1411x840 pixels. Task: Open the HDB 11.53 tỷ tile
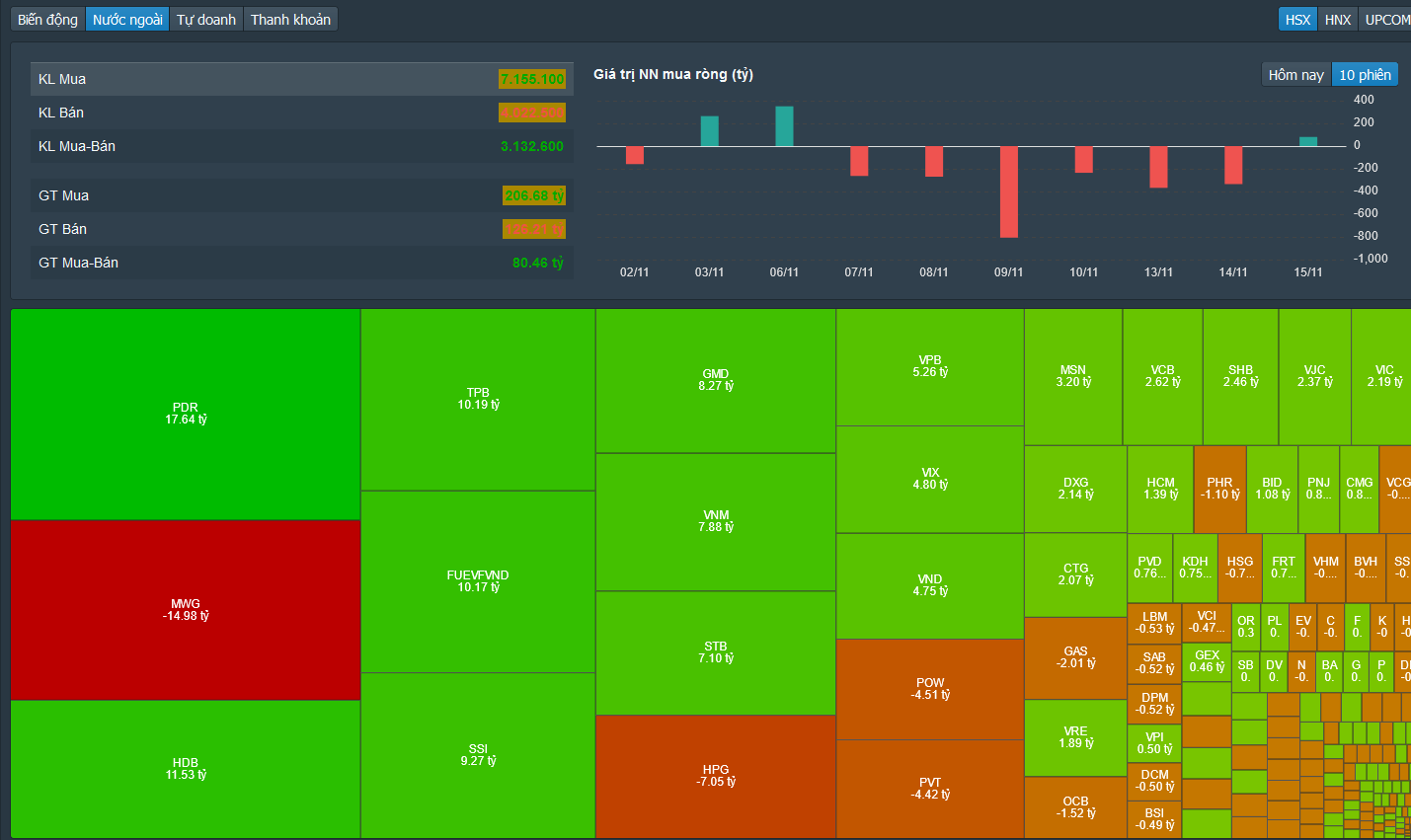click(186, 769)
